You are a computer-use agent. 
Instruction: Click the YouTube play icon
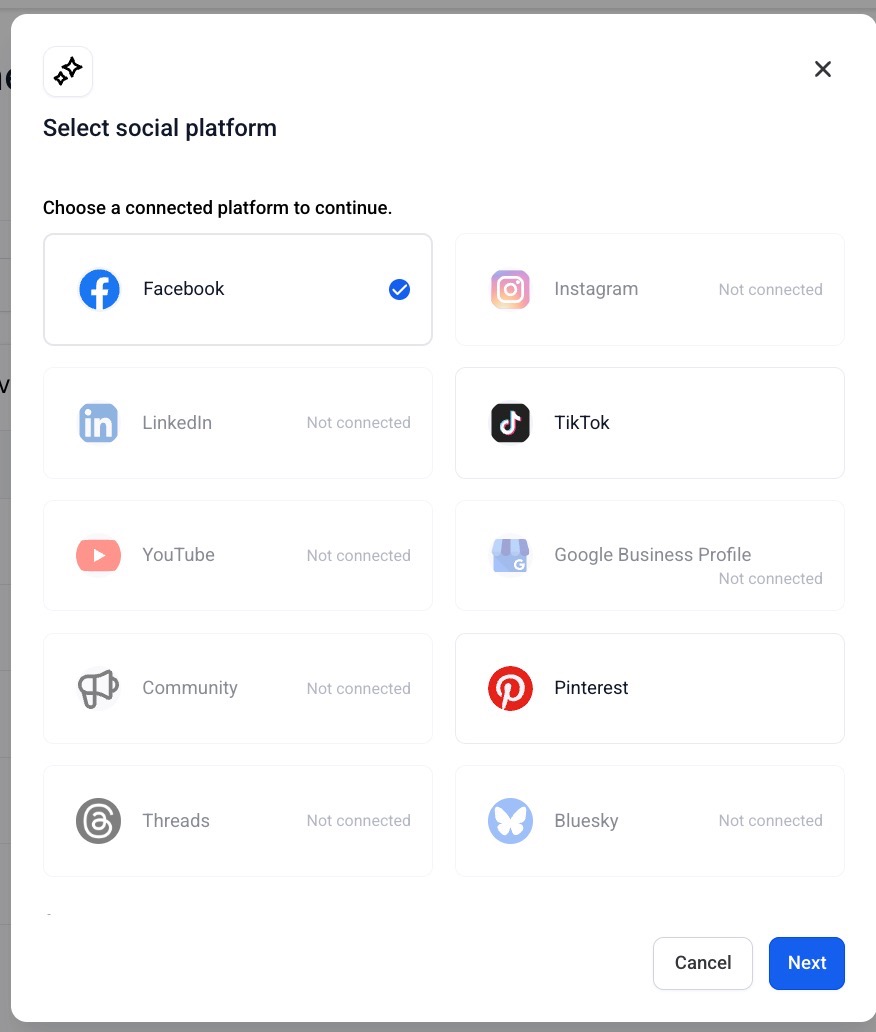coord(98,555)
